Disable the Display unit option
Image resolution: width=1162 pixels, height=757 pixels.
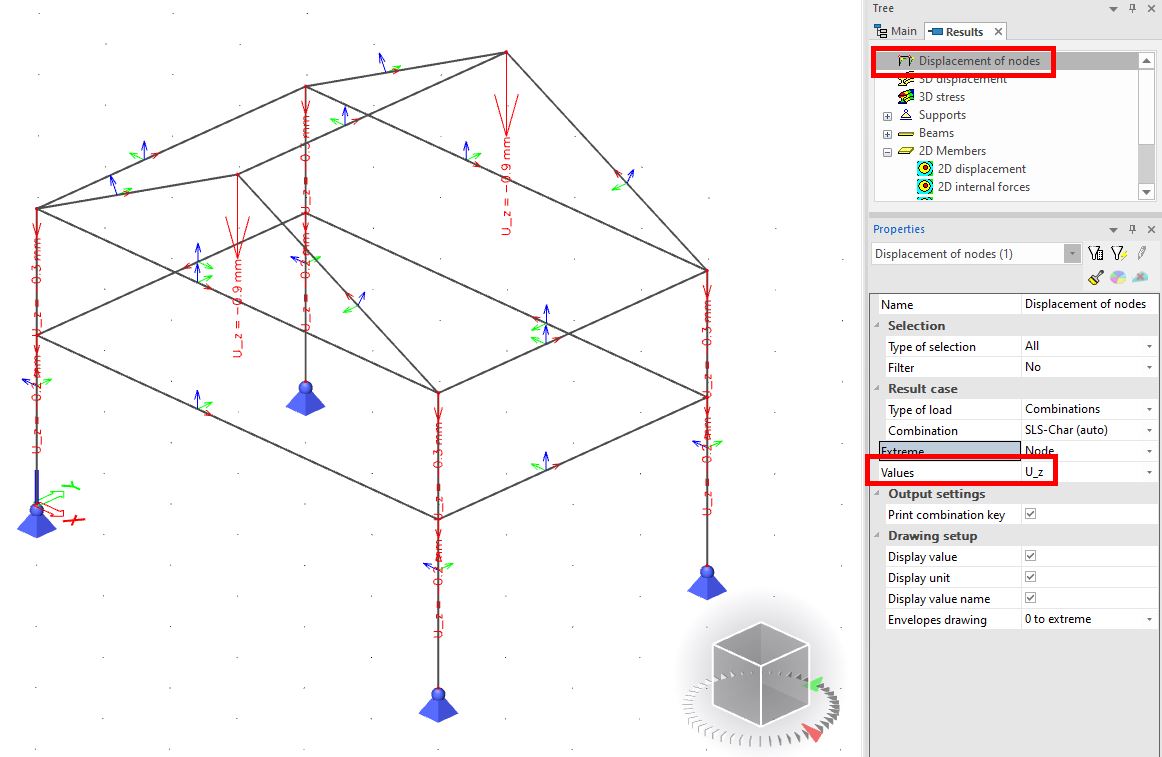[1029, 576]
